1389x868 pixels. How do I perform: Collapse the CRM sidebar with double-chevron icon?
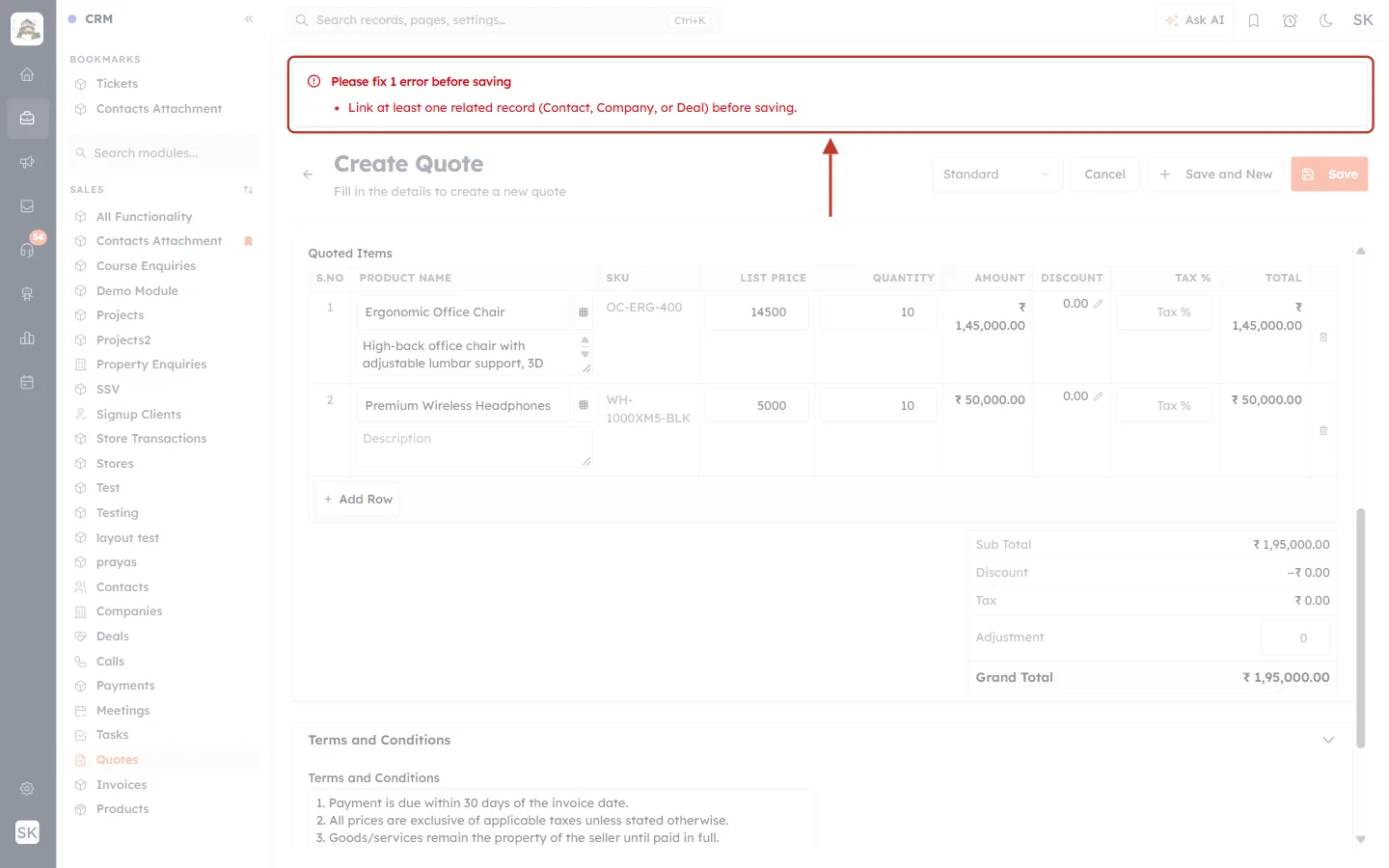[x=249, y=19]
